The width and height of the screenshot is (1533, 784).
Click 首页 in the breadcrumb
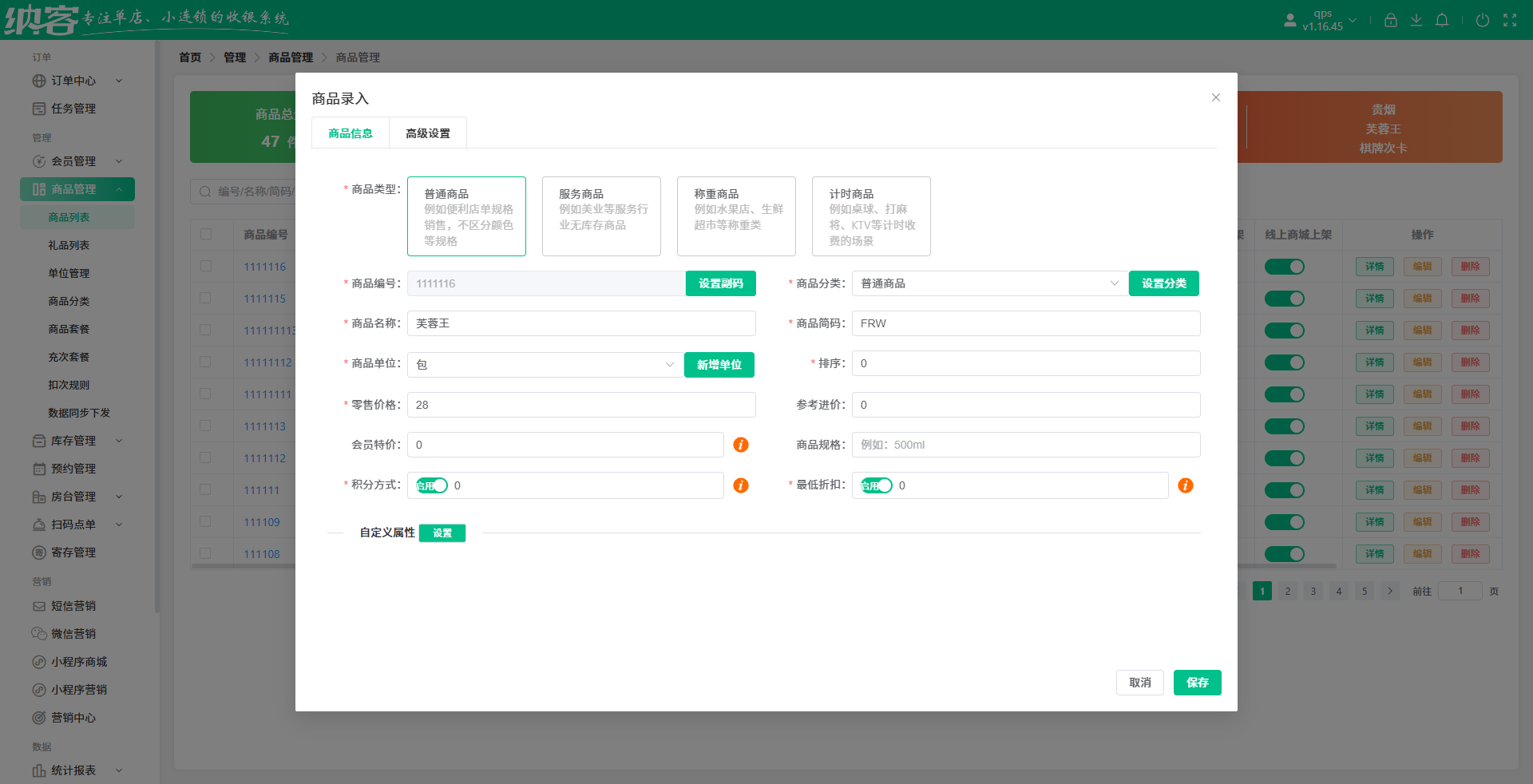[190, 57]
